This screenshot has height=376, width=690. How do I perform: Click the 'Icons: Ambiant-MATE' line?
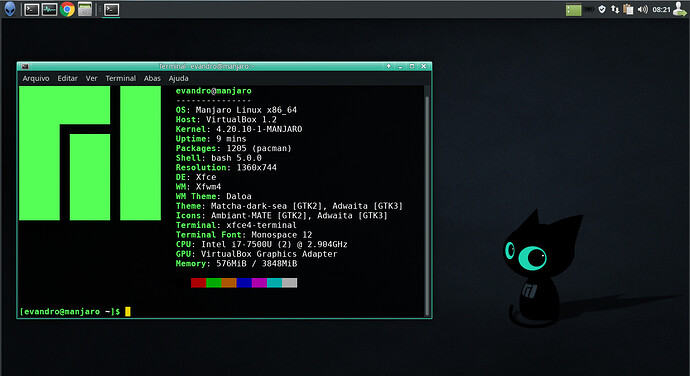coord(282,216)
